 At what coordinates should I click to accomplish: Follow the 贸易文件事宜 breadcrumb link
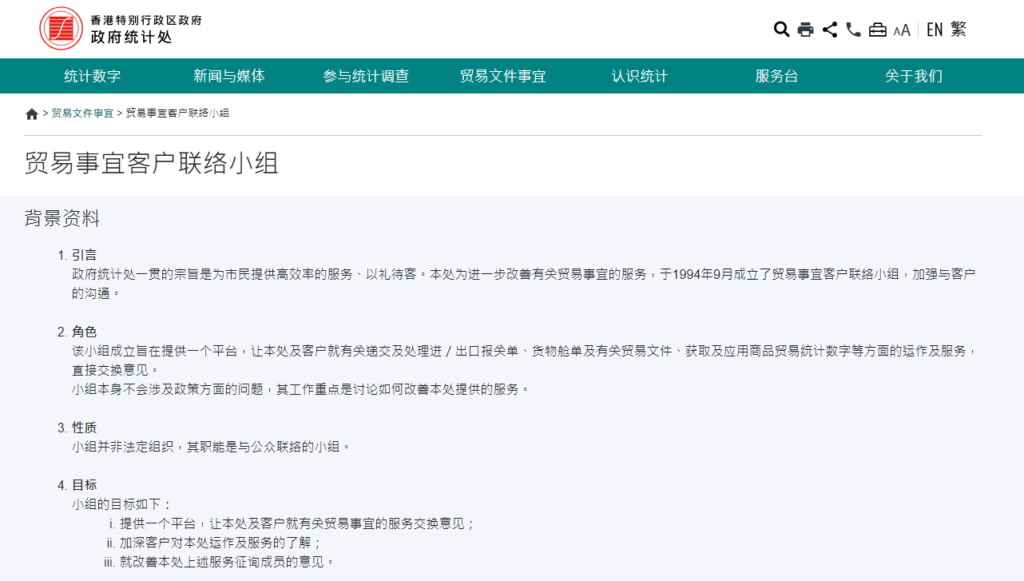[x=82, y=113]
